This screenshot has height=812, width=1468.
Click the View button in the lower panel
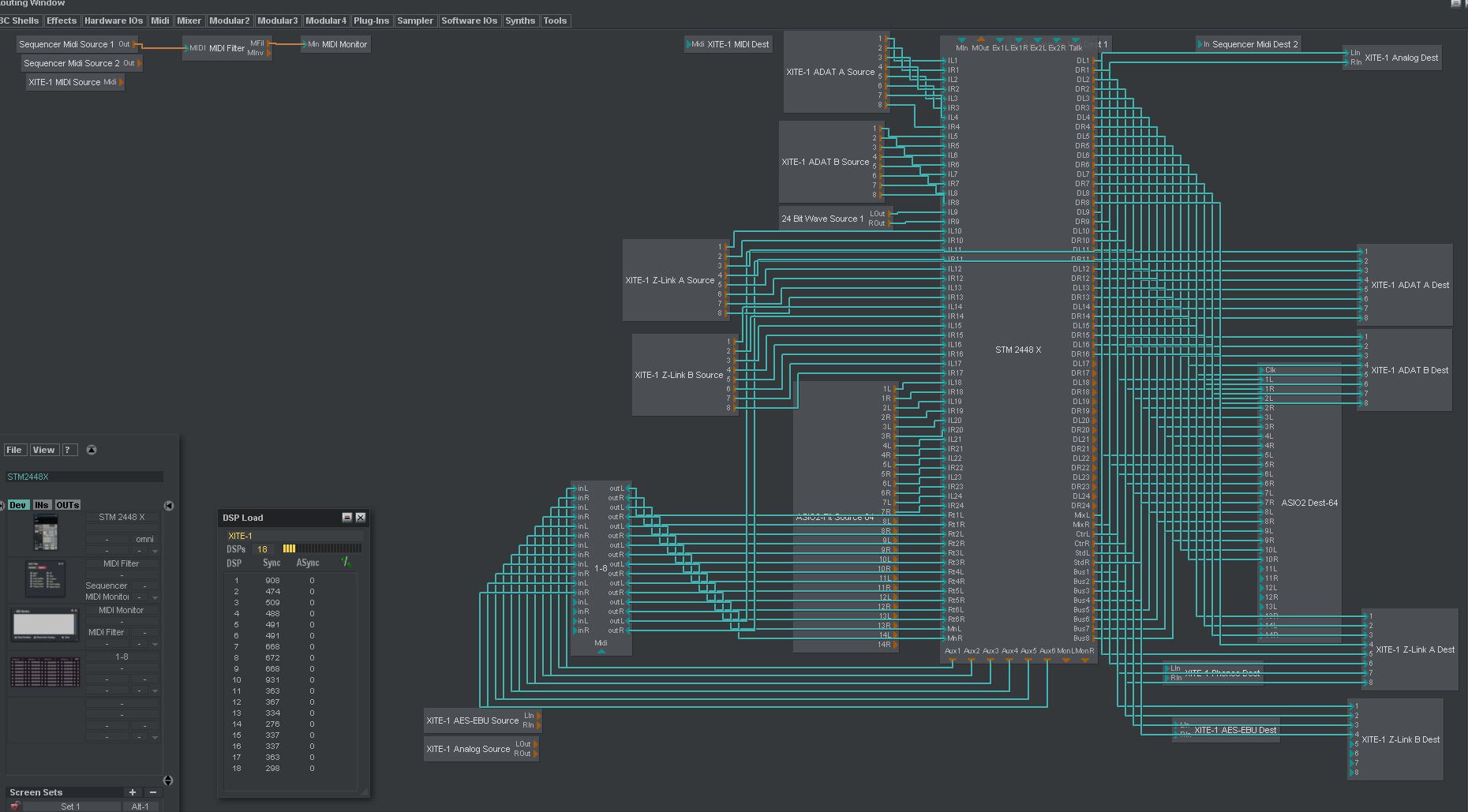point(43,450)
